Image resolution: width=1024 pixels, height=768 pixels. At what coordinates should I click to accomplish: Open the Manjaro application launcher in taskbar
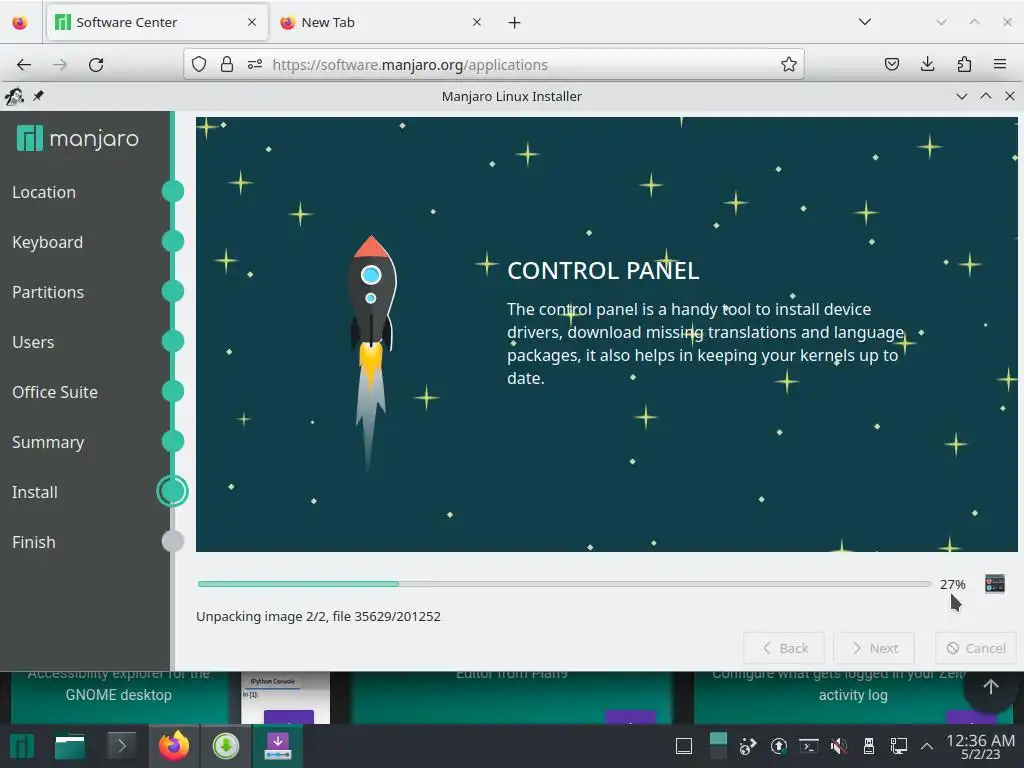[22, 746]
